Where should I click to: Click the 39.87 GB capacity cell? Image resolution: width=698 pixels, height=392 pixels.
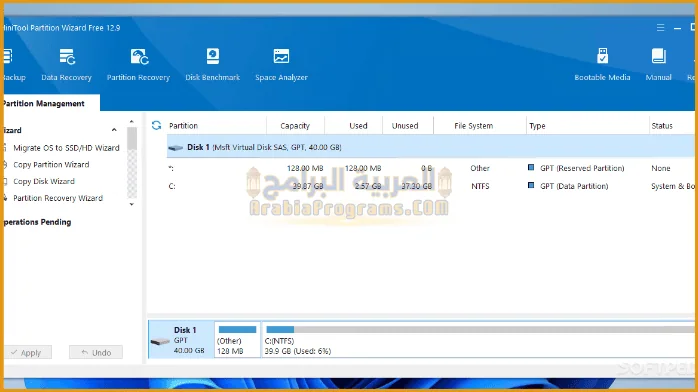point(308,186)
